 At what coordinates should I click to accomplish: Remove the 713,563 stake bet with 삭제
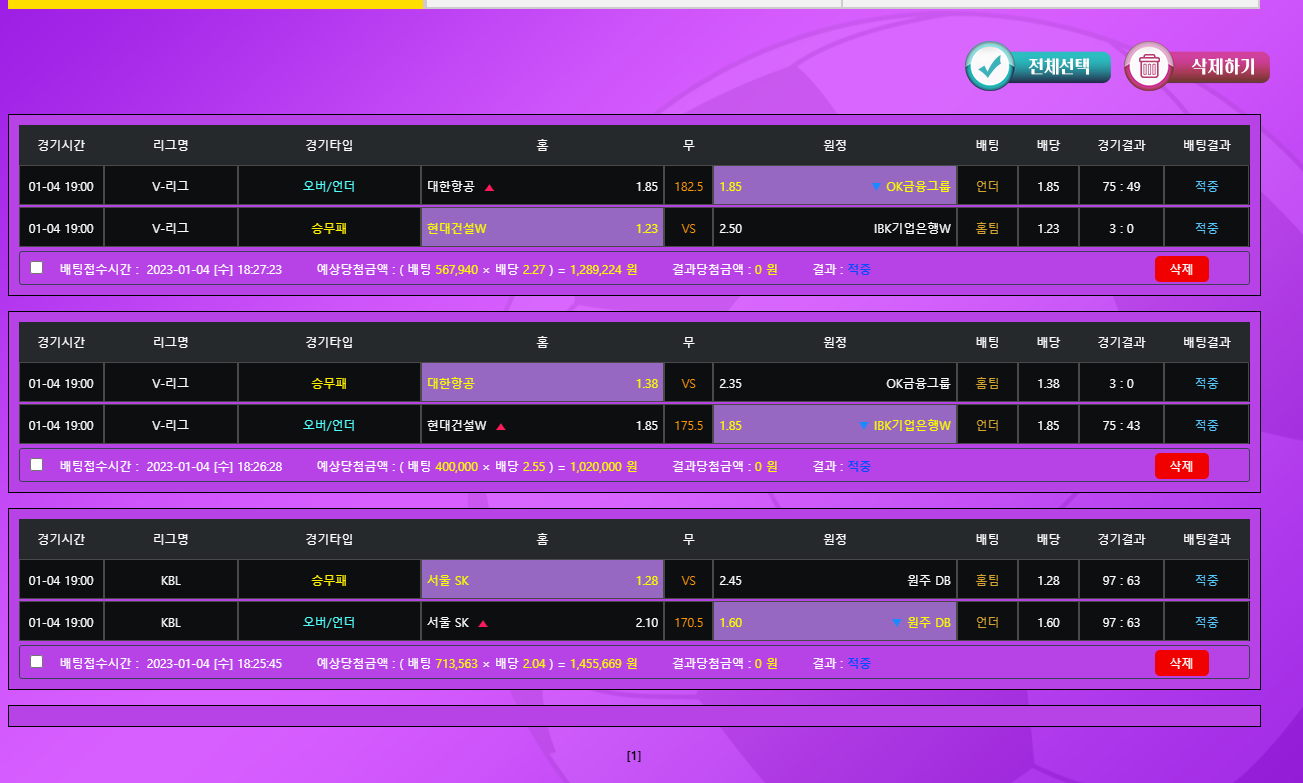[1181, 663]
